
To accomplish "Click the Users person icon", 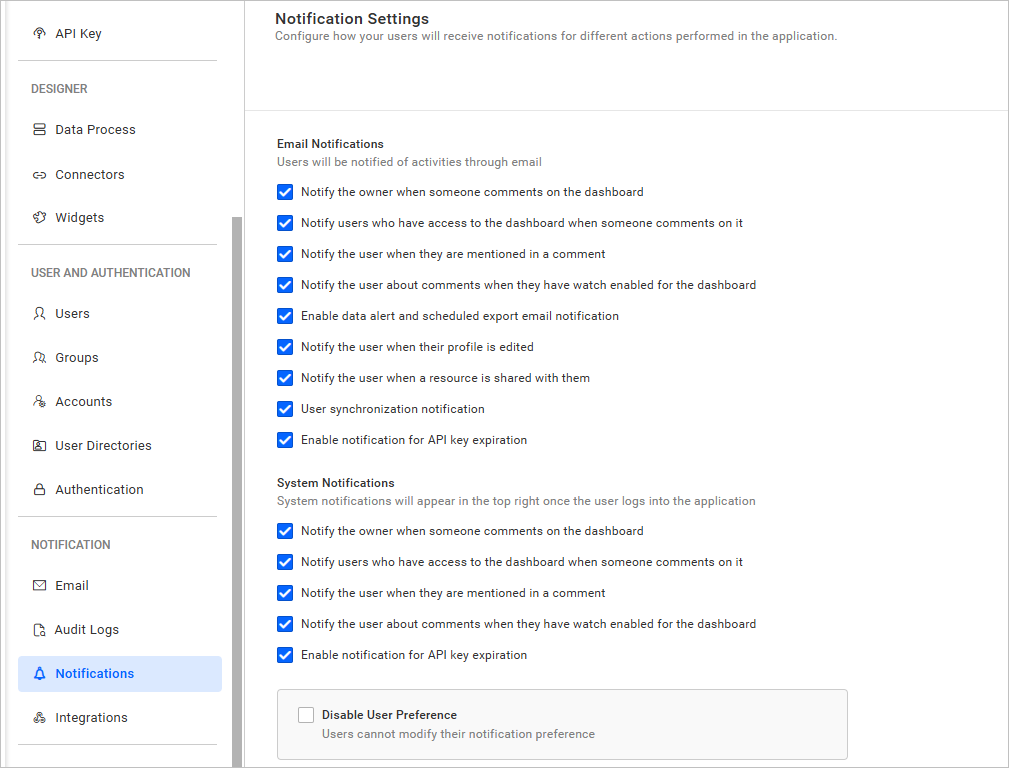I will point(38,313).
